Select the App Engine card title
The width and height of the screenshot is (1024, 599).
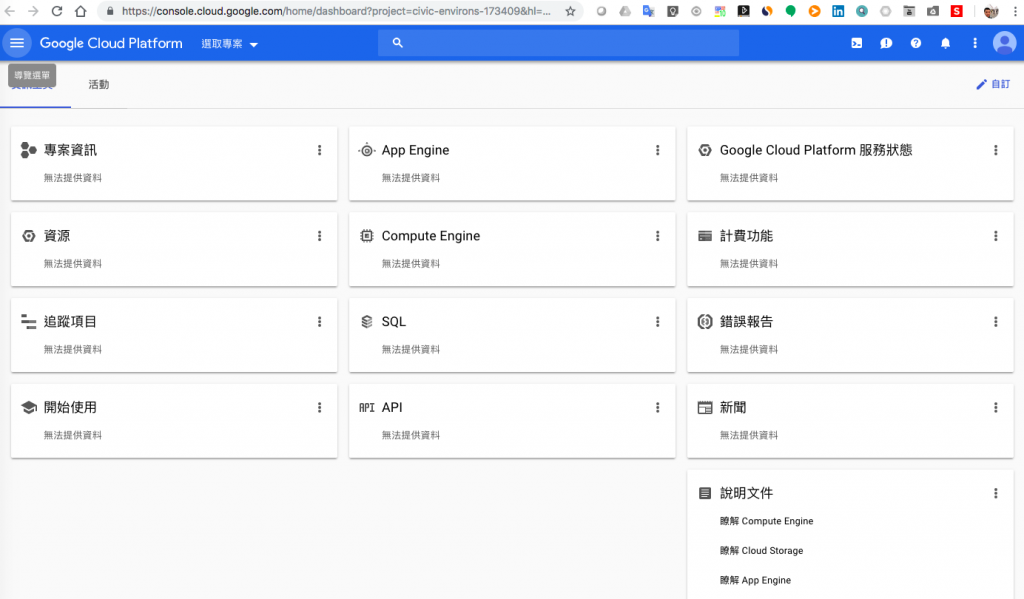coord(415,150)
